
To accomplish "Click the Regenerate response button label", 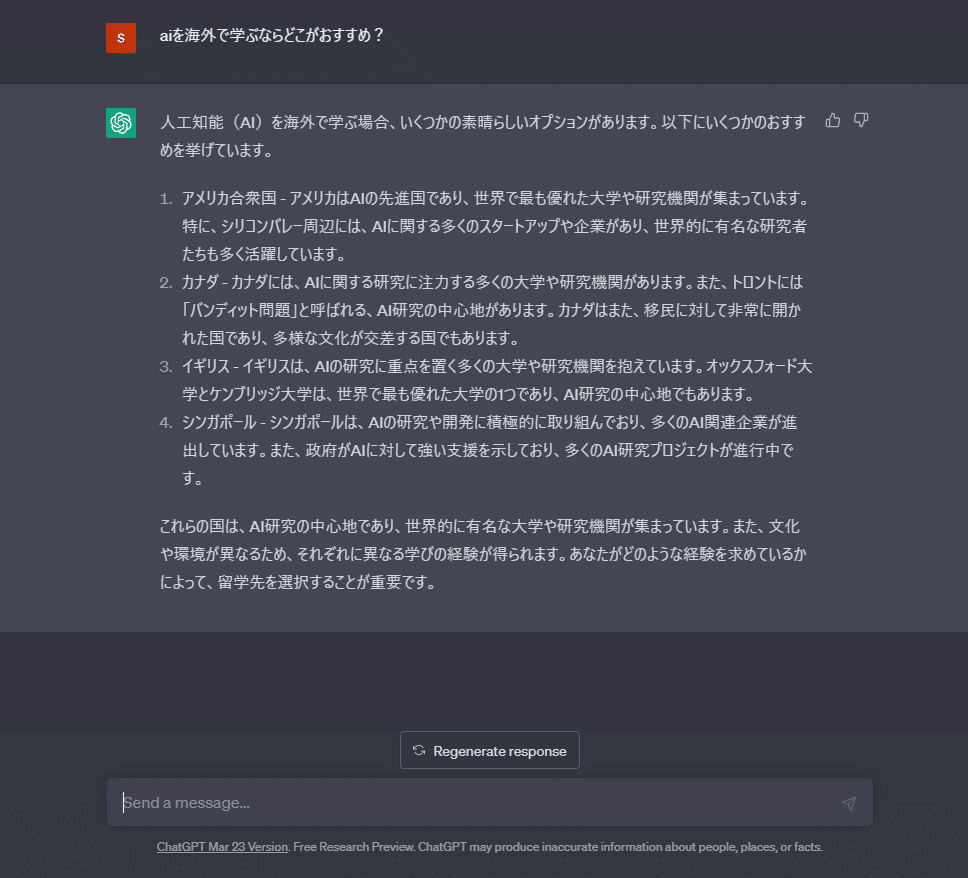I will pos(499,751).
